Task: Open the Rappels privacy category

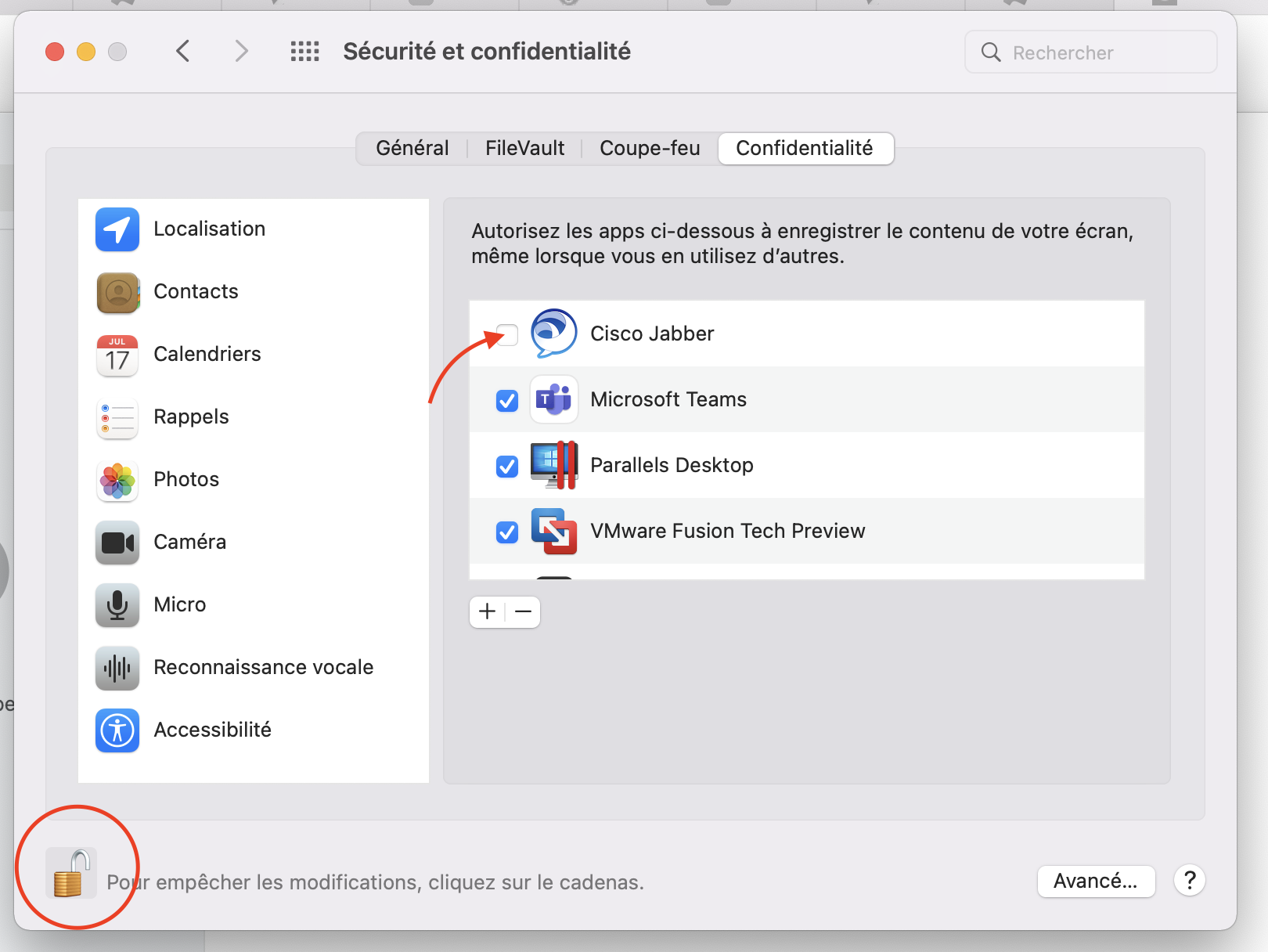Action: coord(191,416)
